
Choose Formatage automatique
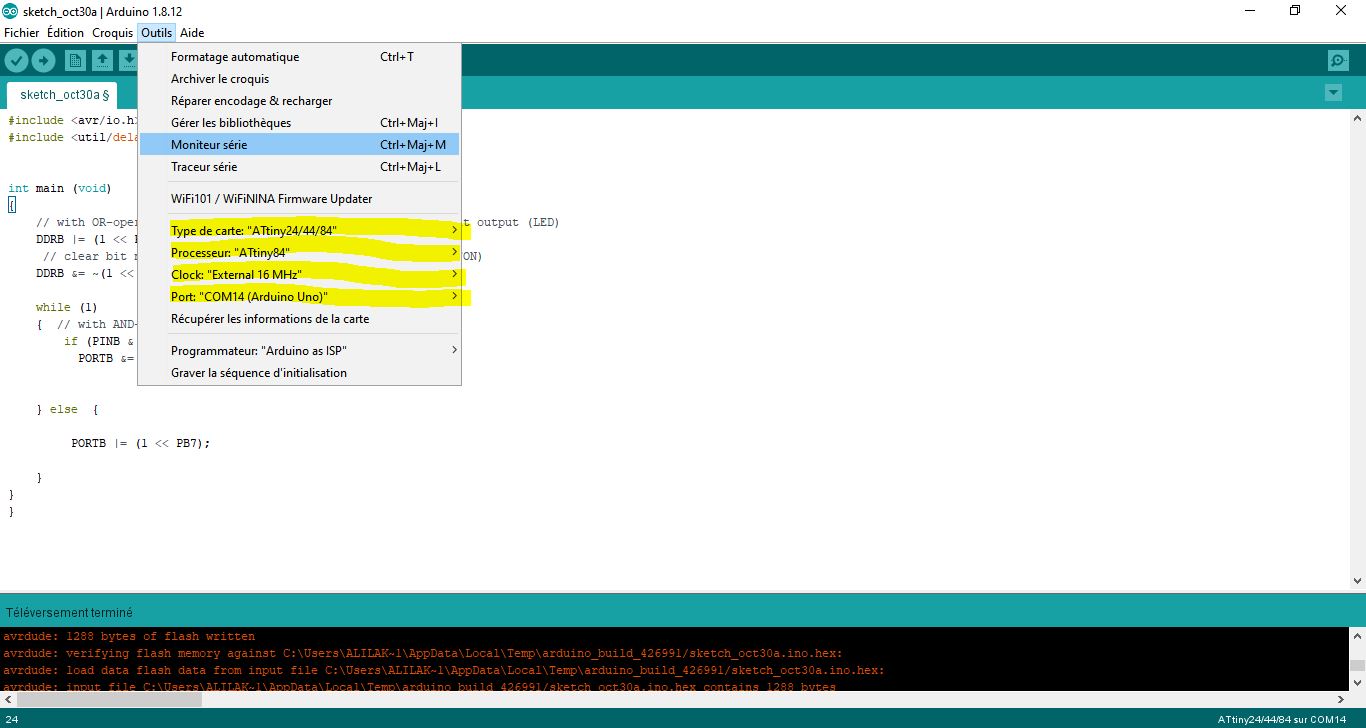(x=300, y=57)
